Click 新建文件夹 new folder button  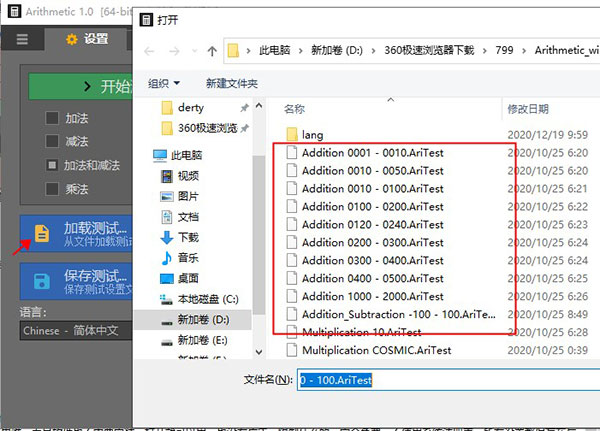(x=232, y=83)
